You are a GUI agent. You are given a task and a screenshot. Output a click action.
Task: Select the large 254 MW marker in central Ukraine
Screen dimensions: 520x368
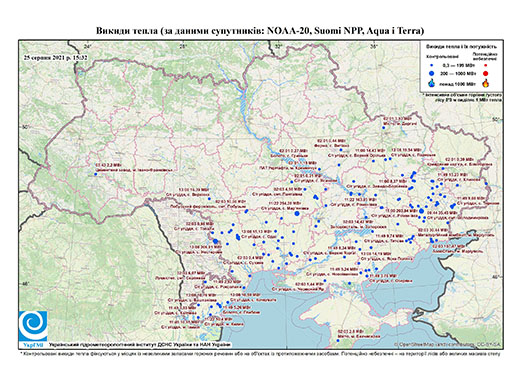coord(297,214)
